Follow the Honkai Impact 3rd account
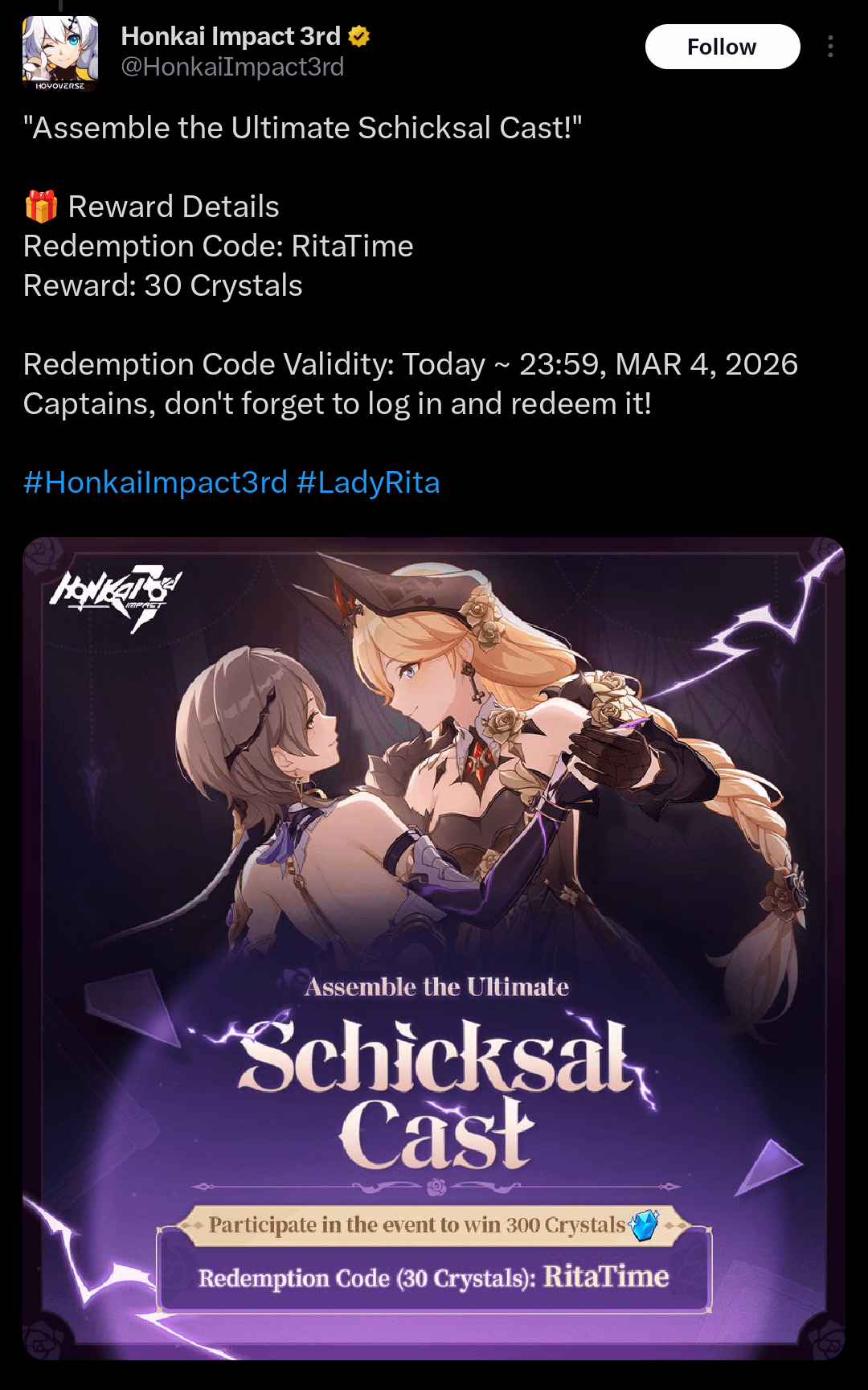This screenshot has height=1390, width=868. click(723, 47)
